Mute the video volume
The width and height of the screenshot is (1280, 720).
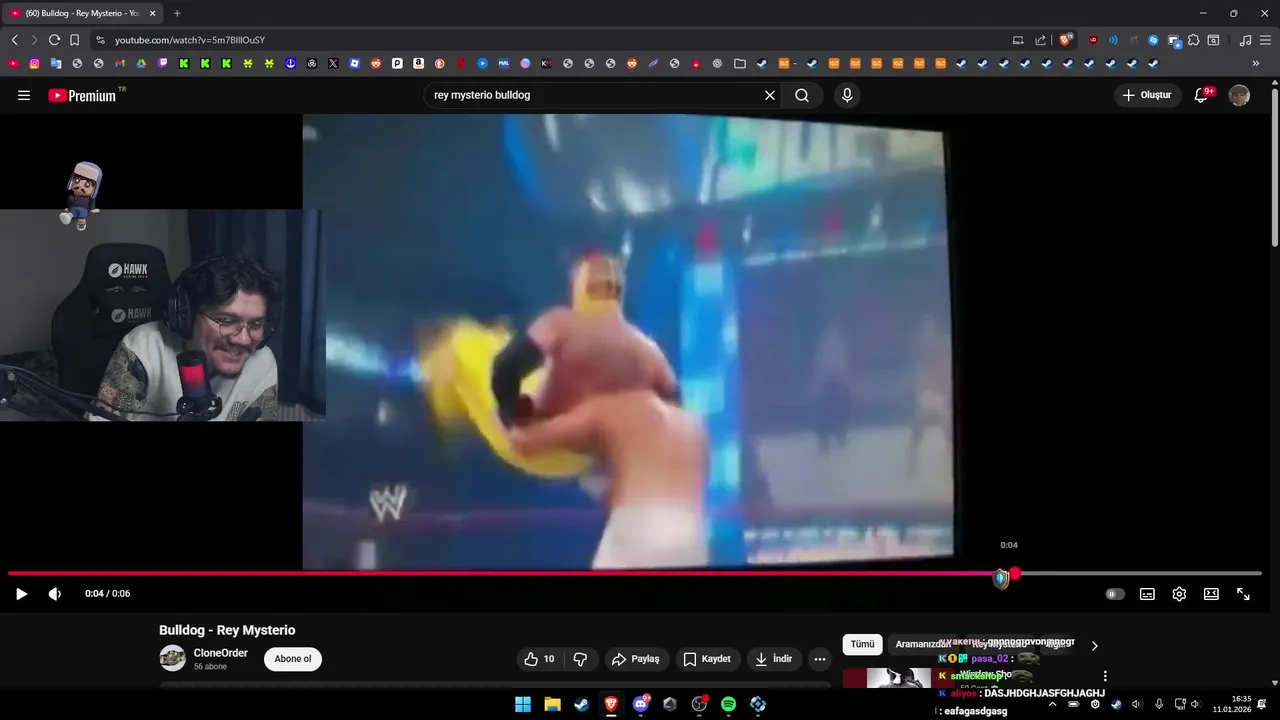55,594
